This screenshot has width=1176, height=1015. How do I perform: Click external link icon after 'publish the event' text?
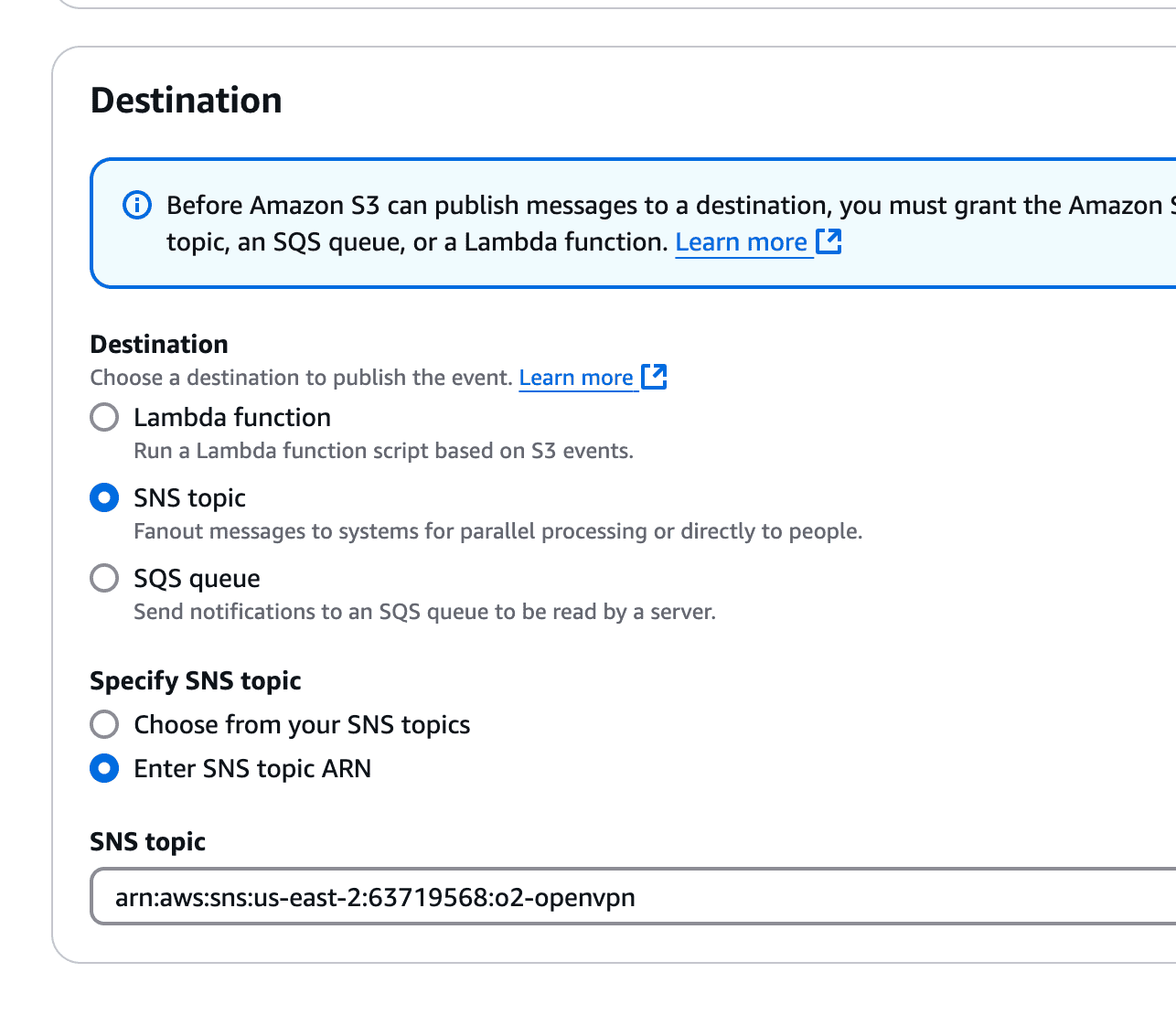pos(654,377)
